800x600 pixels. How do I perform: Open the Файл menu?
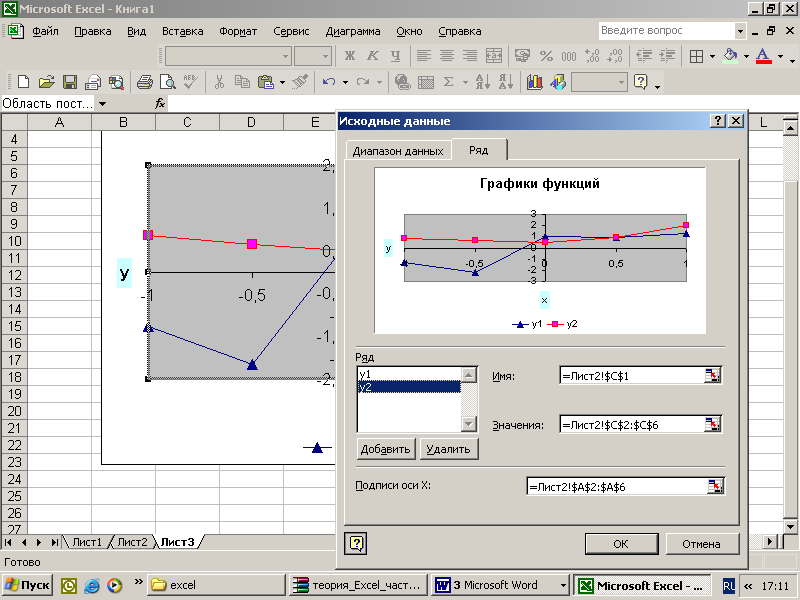coord(45,31)
